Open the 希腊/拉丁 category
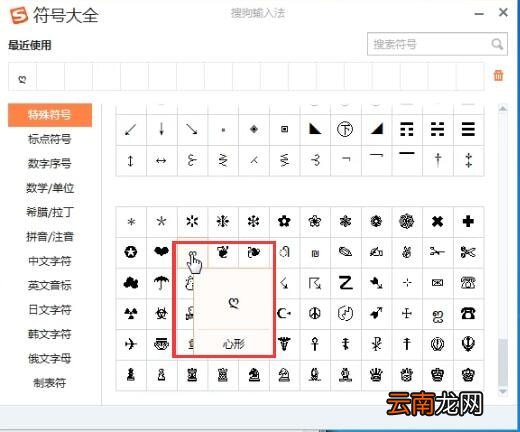Screen dimensions: 520x432 coord(50,212)
